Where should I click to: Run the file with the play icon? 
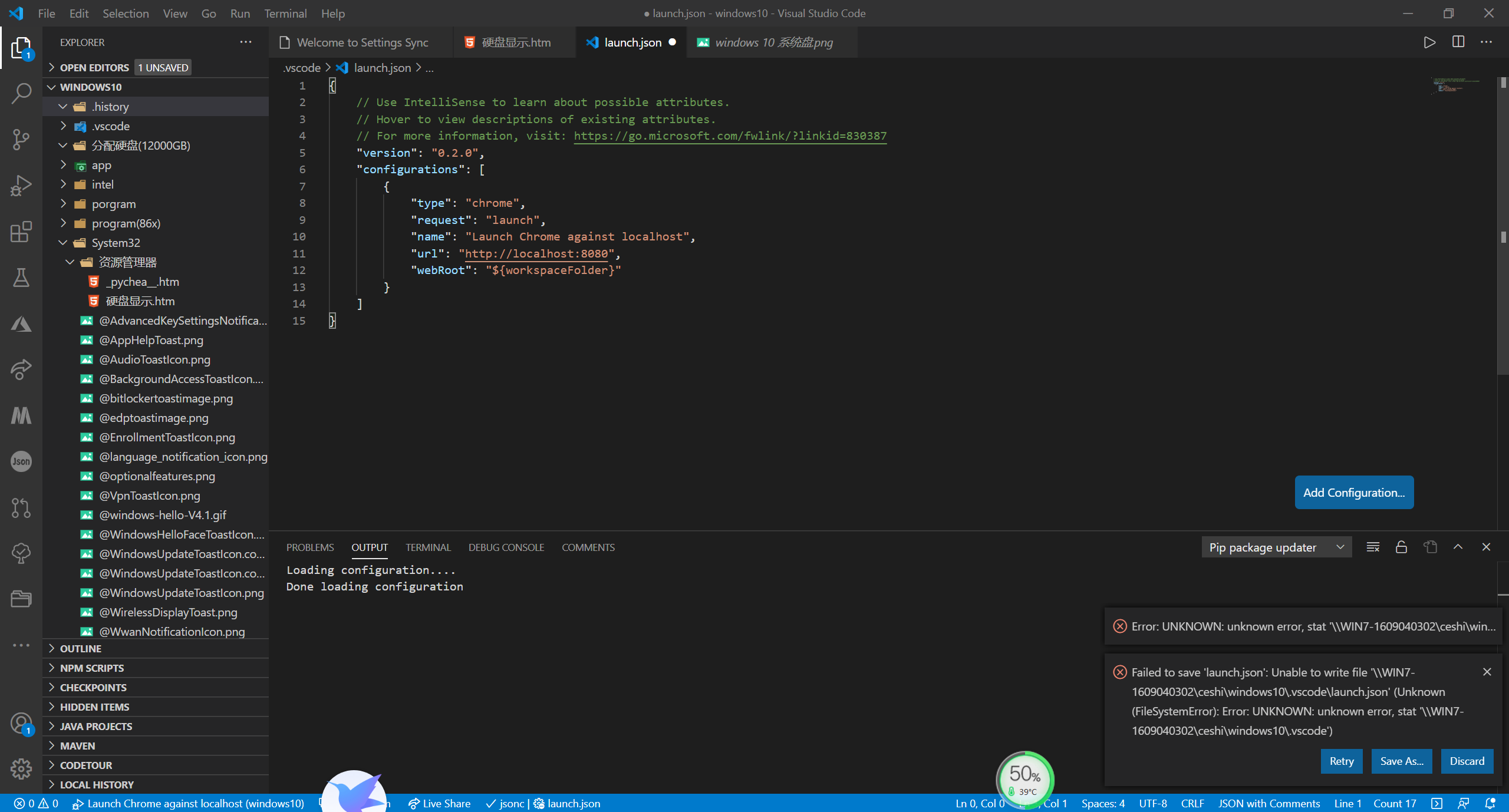click(x=1429, y=42)
